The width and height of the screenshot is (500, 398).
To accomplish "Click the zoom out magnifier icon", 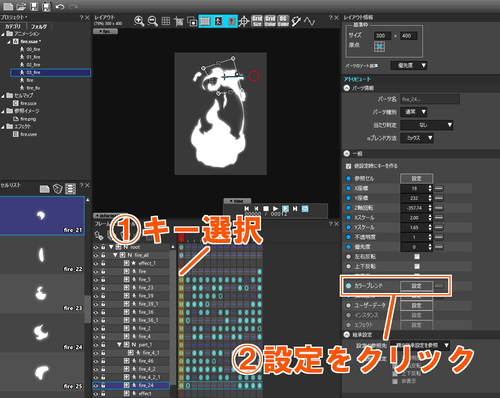I will point(153,21).
